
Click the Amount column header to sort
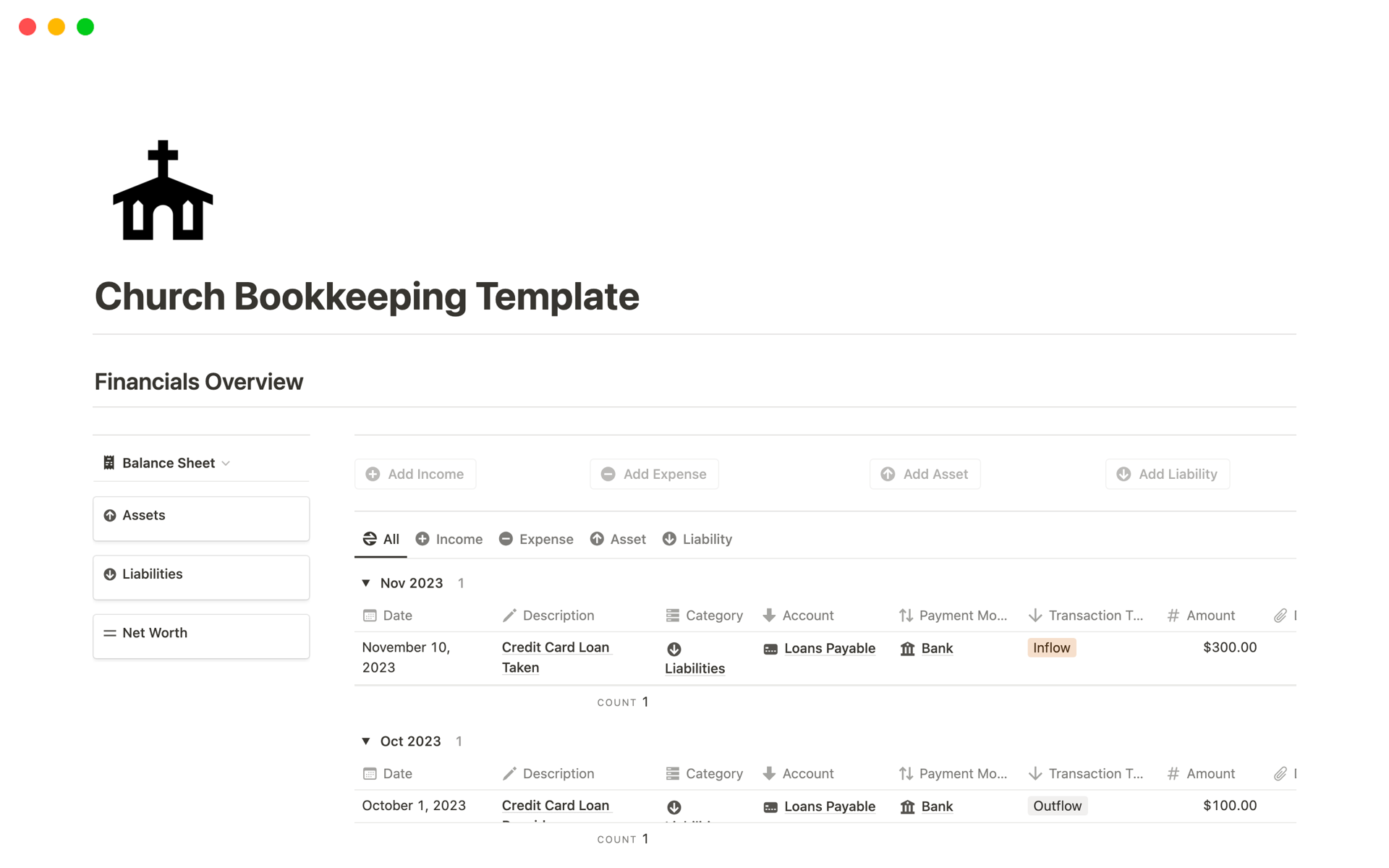pos(1209,615)
